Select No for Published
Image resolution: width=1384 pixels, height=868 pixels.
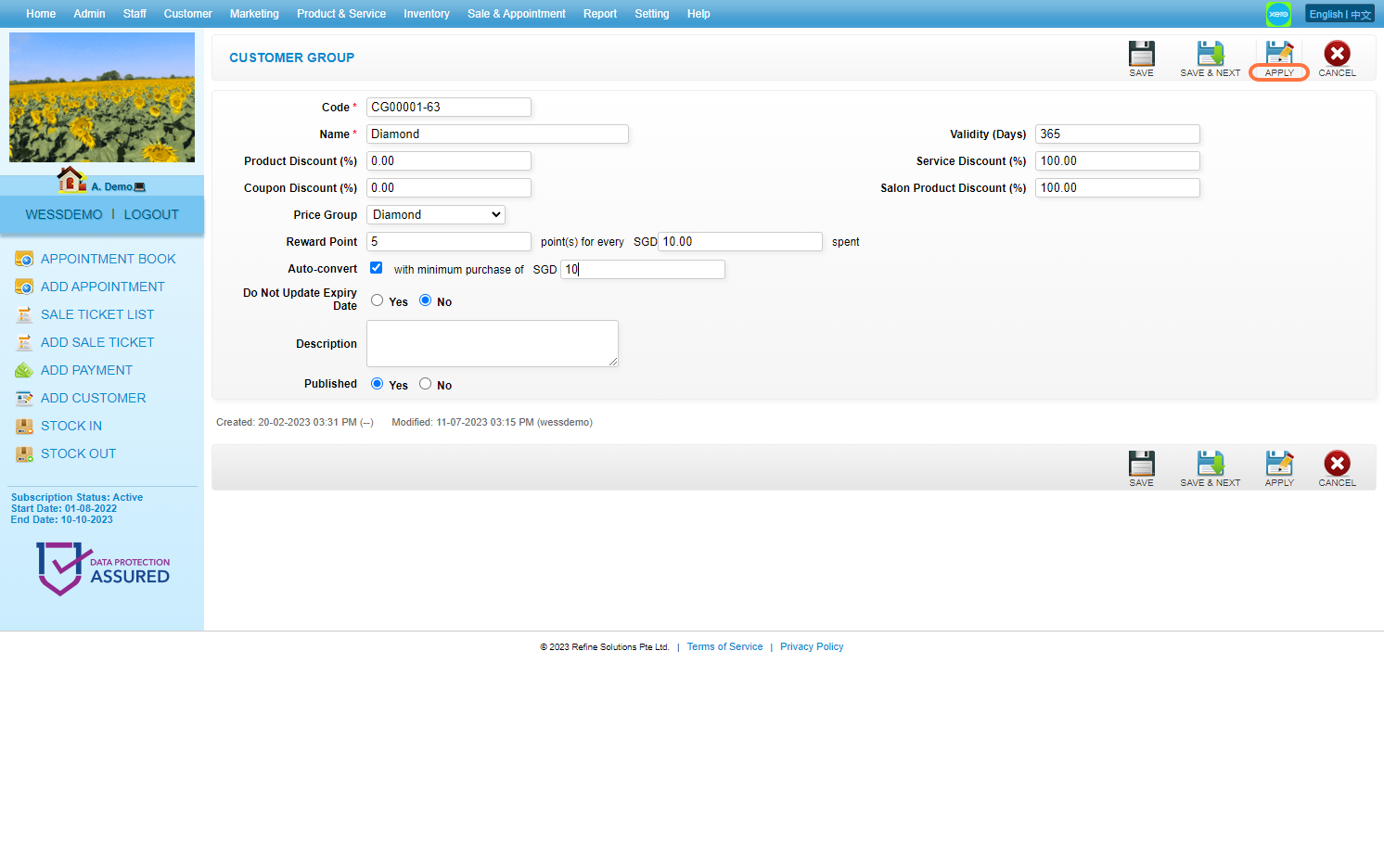pyautogui.click(x=425, y=384)
